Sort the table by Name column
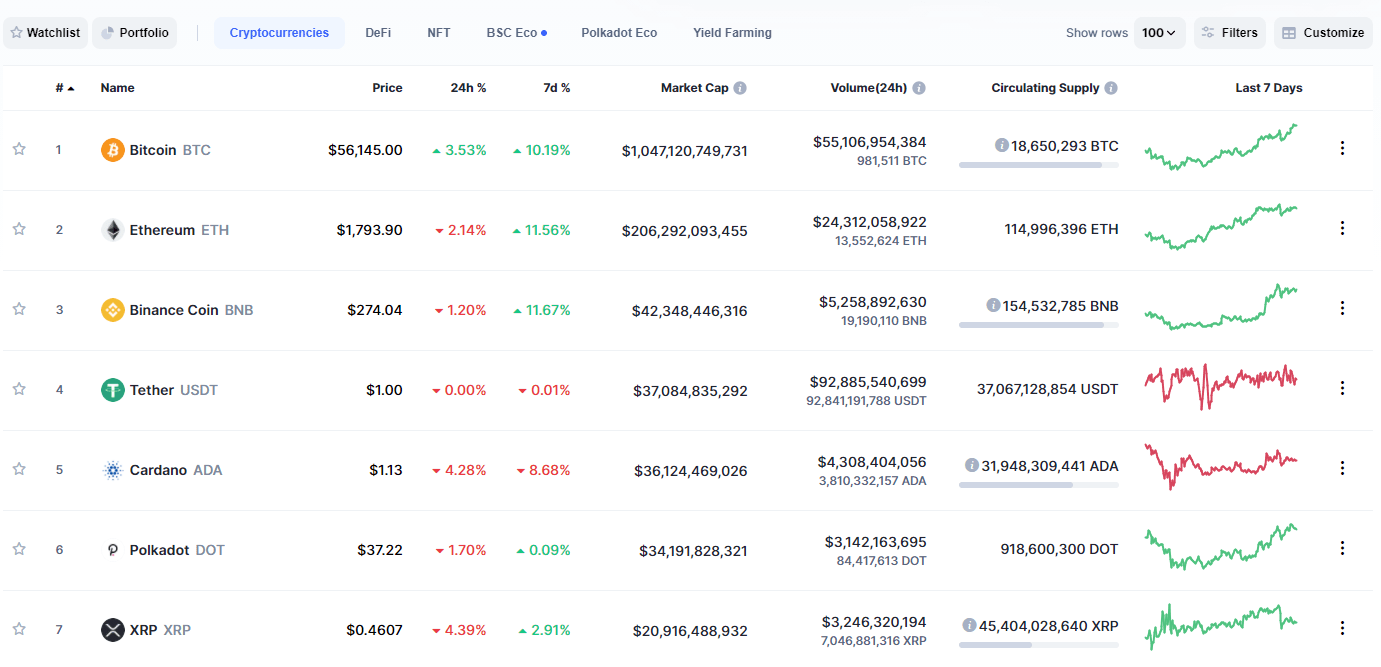The height and width of the screenshot is (667, 1381). pos(118,88)
